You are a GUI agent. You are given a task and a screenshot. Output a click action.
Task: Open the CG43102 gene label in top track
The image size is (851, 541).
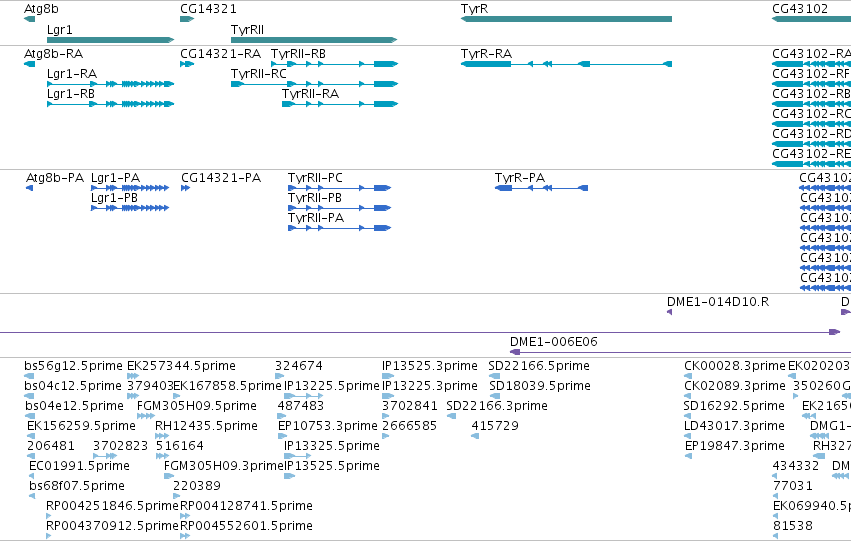[800, 9]
